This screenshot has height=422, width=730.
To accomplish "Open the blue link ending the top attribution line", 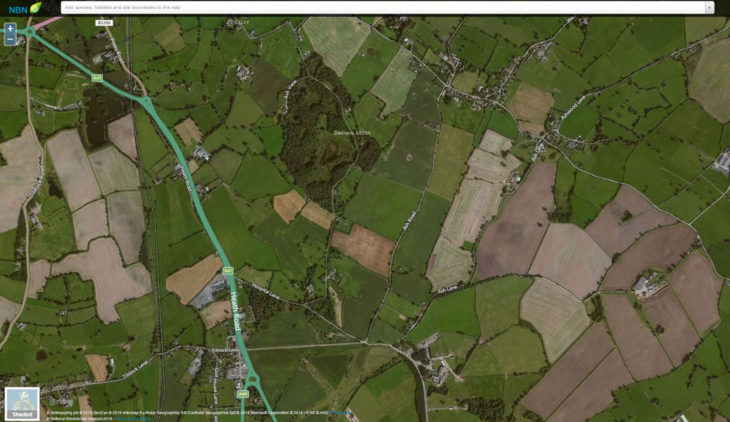I will tap(341, 413).
